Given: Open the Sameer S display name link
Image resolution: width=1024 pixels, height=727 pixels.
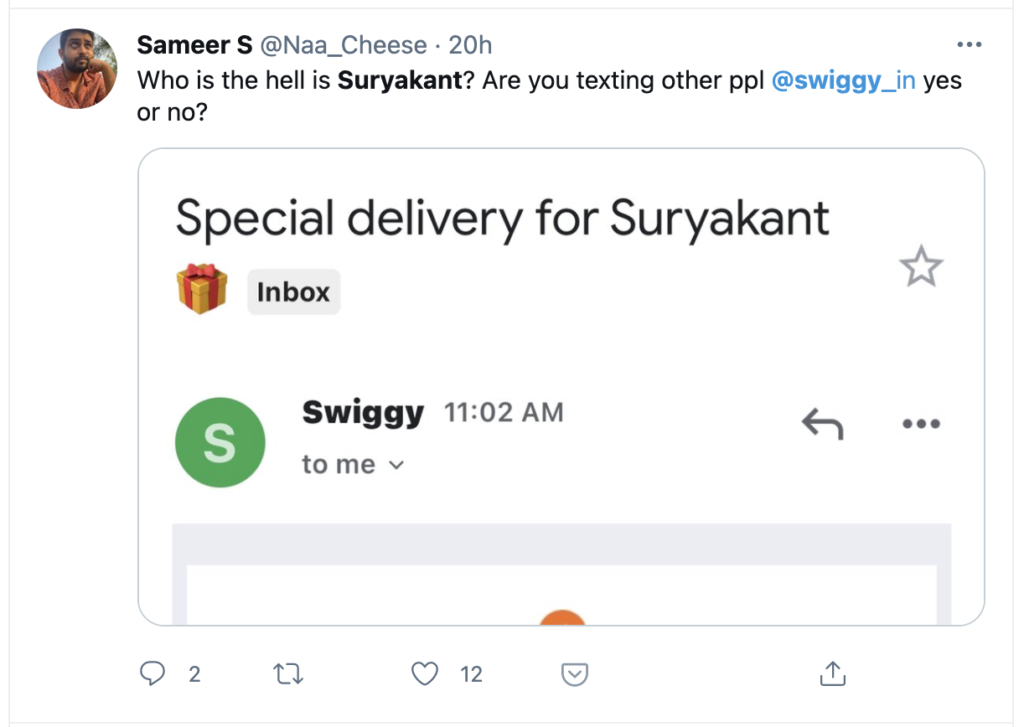Looking at the screenshot, I should coord(194,46).
